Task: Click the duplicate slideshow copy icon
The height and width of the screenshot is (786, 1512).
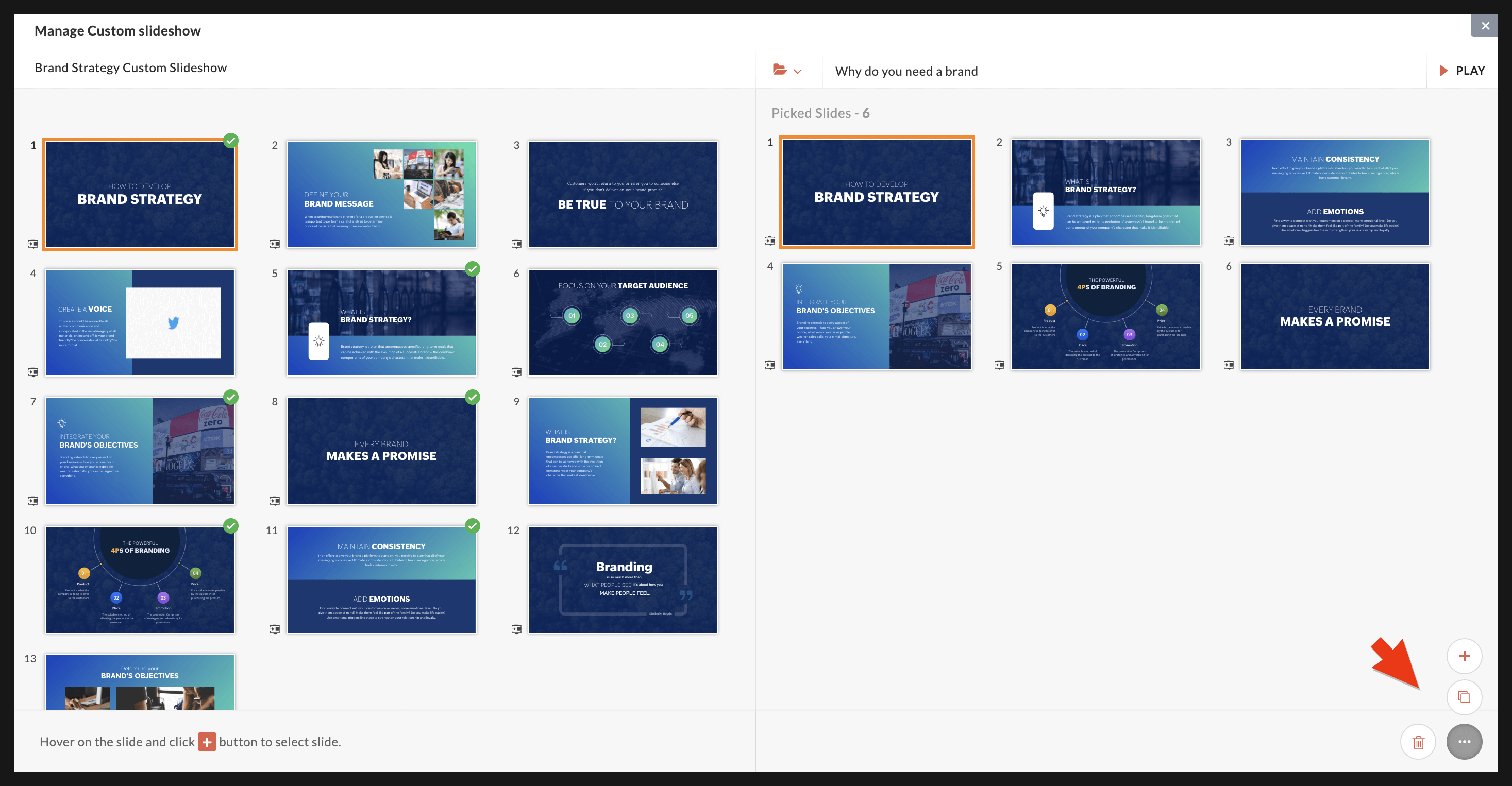Action: click(x=1464, y=697)
